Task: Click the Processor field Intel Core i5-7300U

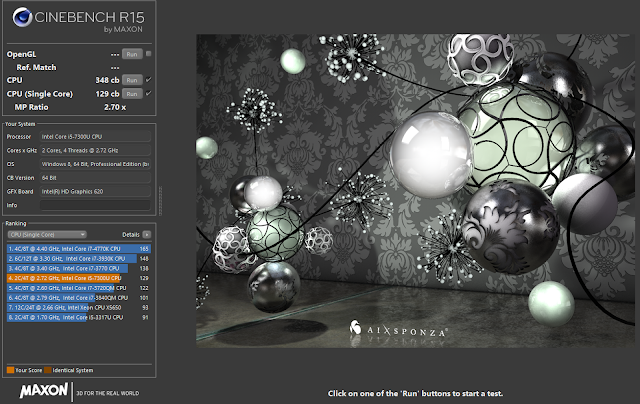Action: pos(95,137)
